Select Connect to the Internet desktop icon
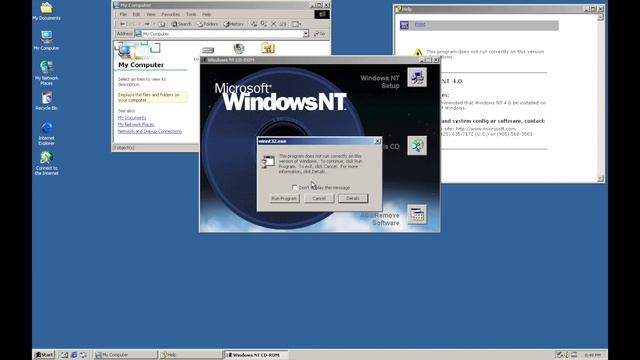 click(x=46, y=163)
